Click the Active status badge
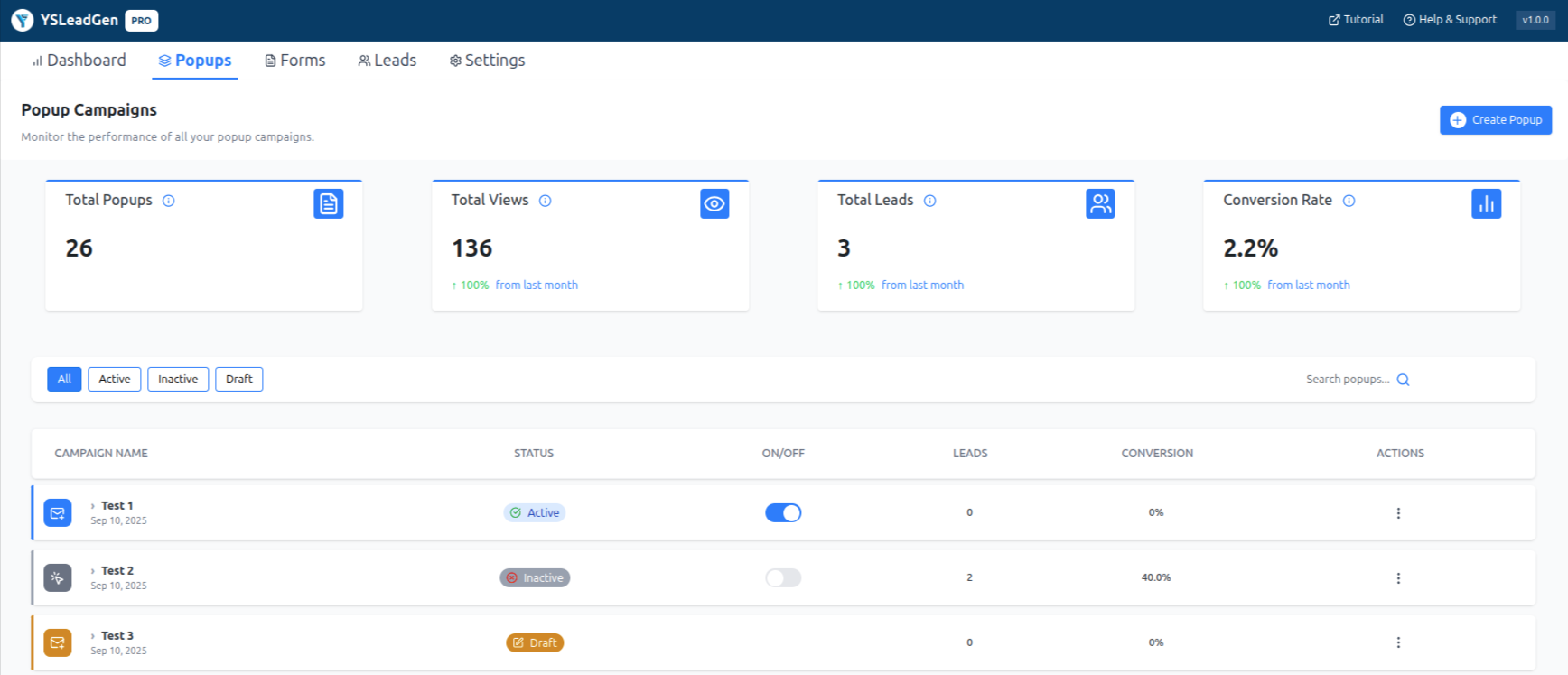This screenshot has width=1568, height=675. [535, 513]
